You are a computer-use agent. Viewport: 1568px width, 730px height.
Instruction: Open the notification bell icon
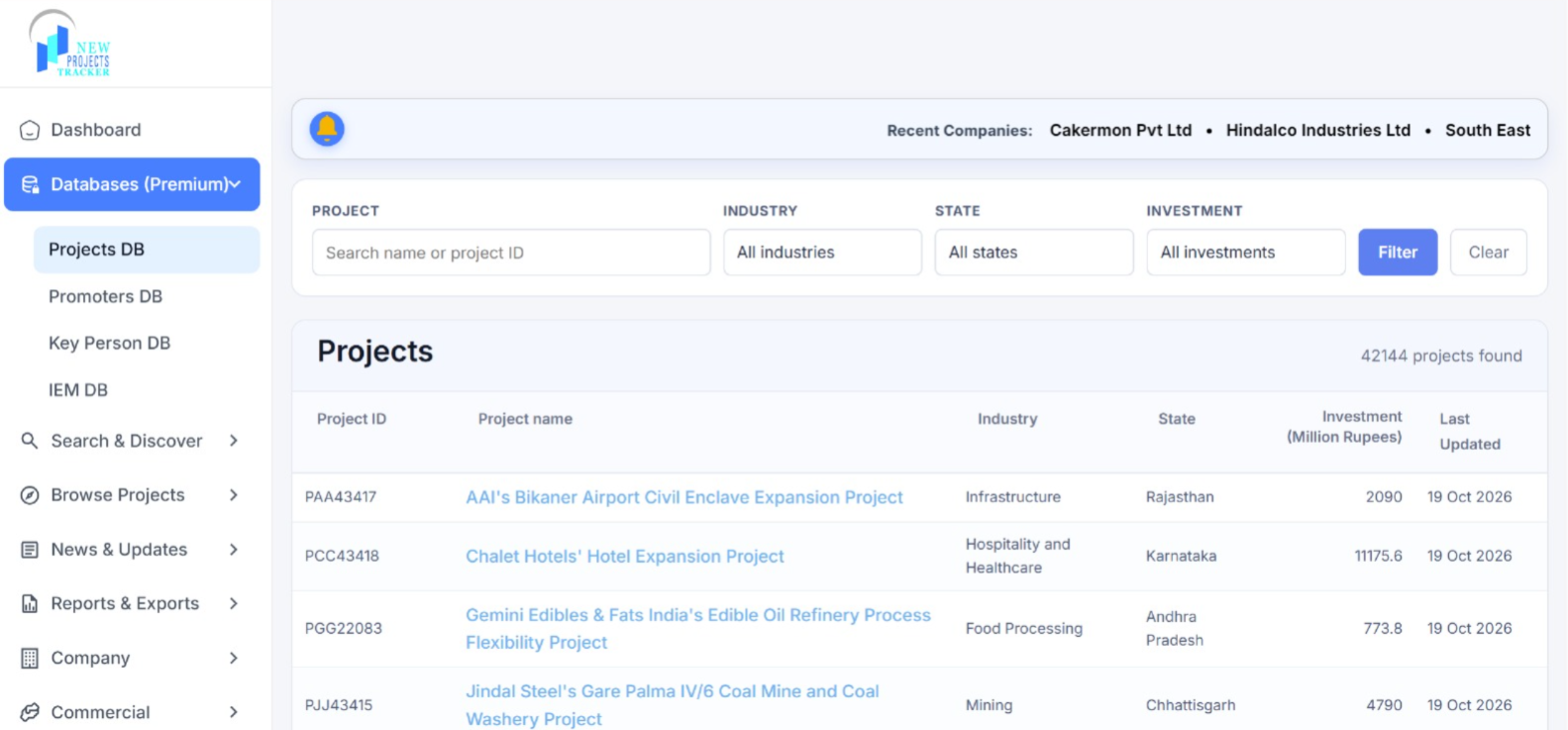(327, 129)
